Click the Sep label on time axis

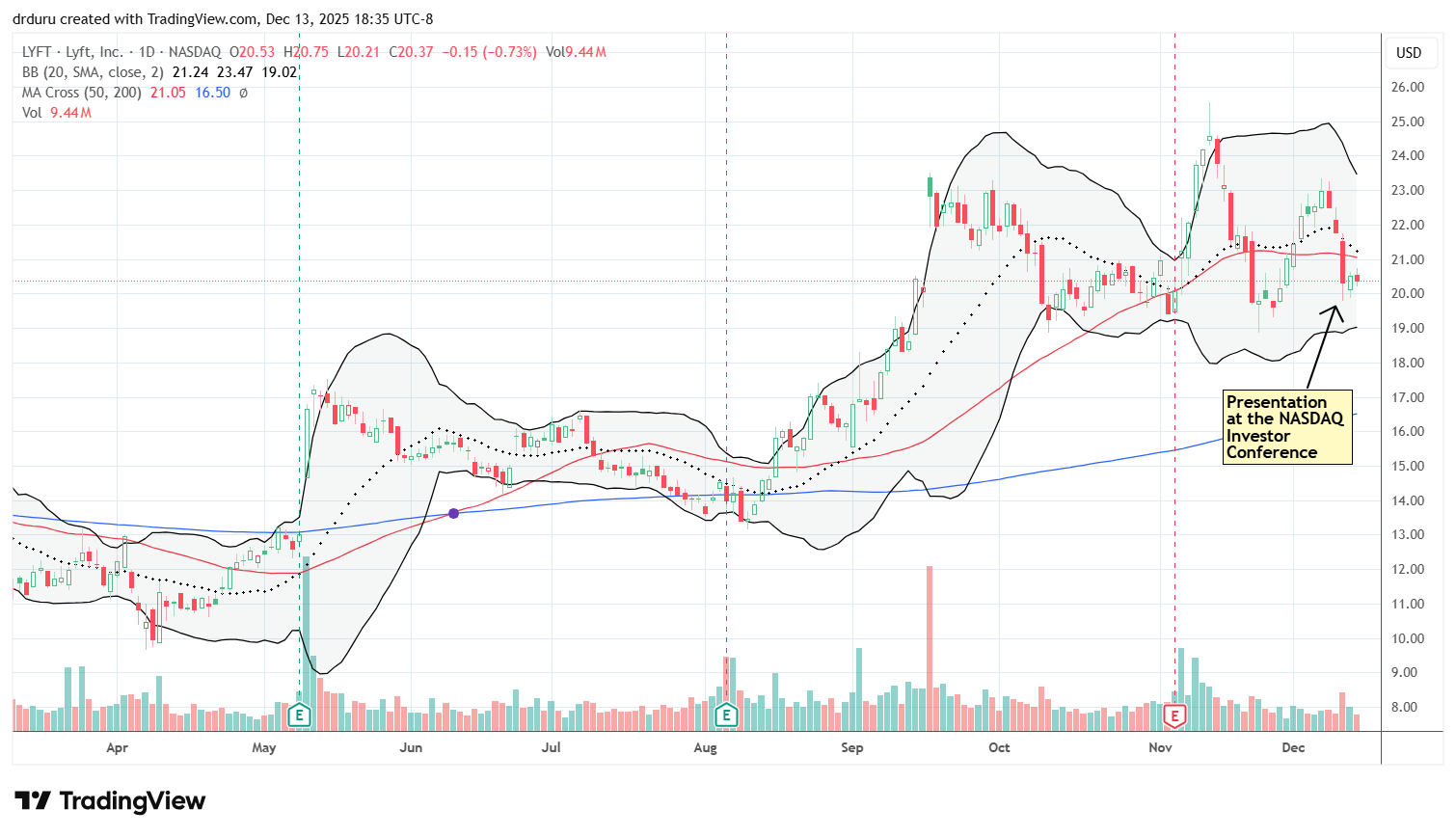851,747
